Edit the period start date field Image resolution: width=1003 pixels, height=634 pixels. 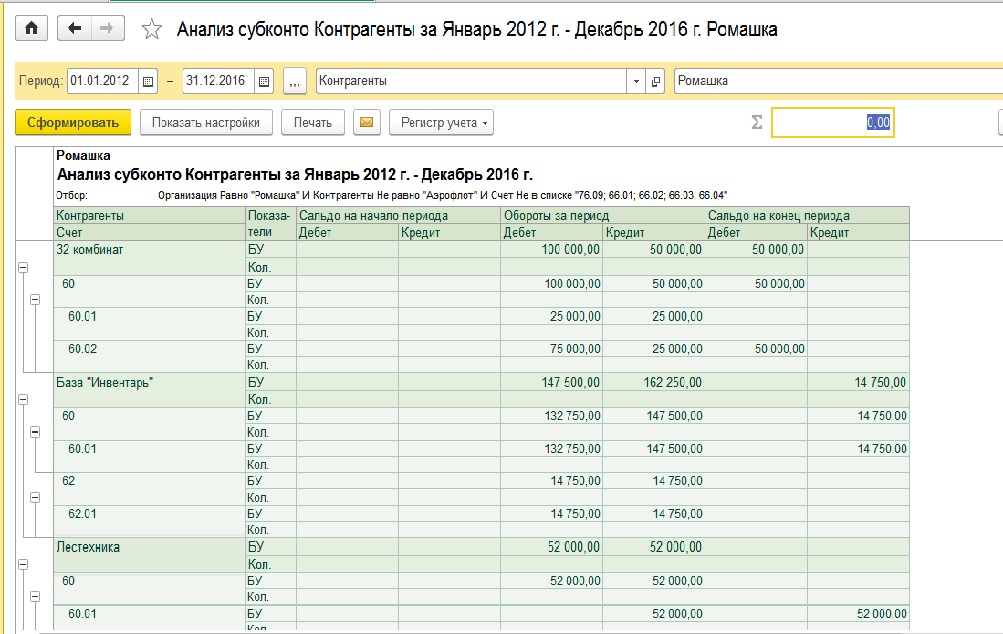pyautogui.click(x=103, y=81)
